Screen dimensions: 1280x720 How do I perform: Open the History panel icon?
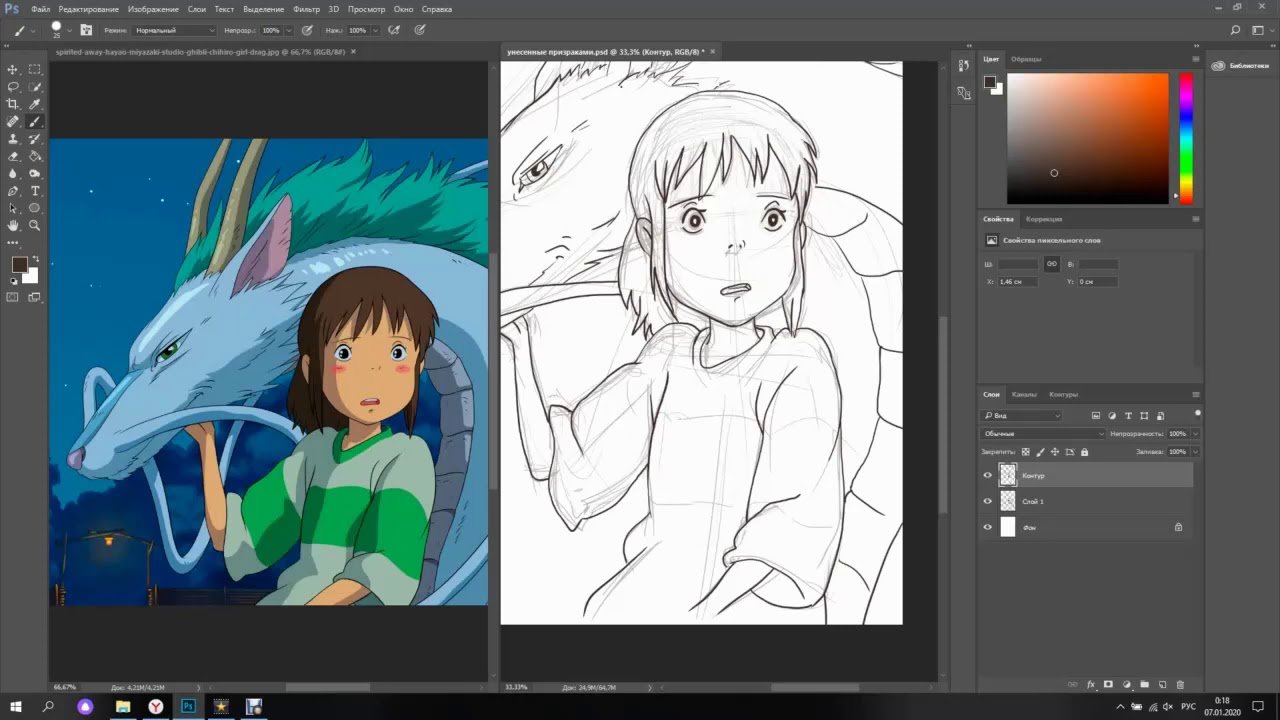963,65
